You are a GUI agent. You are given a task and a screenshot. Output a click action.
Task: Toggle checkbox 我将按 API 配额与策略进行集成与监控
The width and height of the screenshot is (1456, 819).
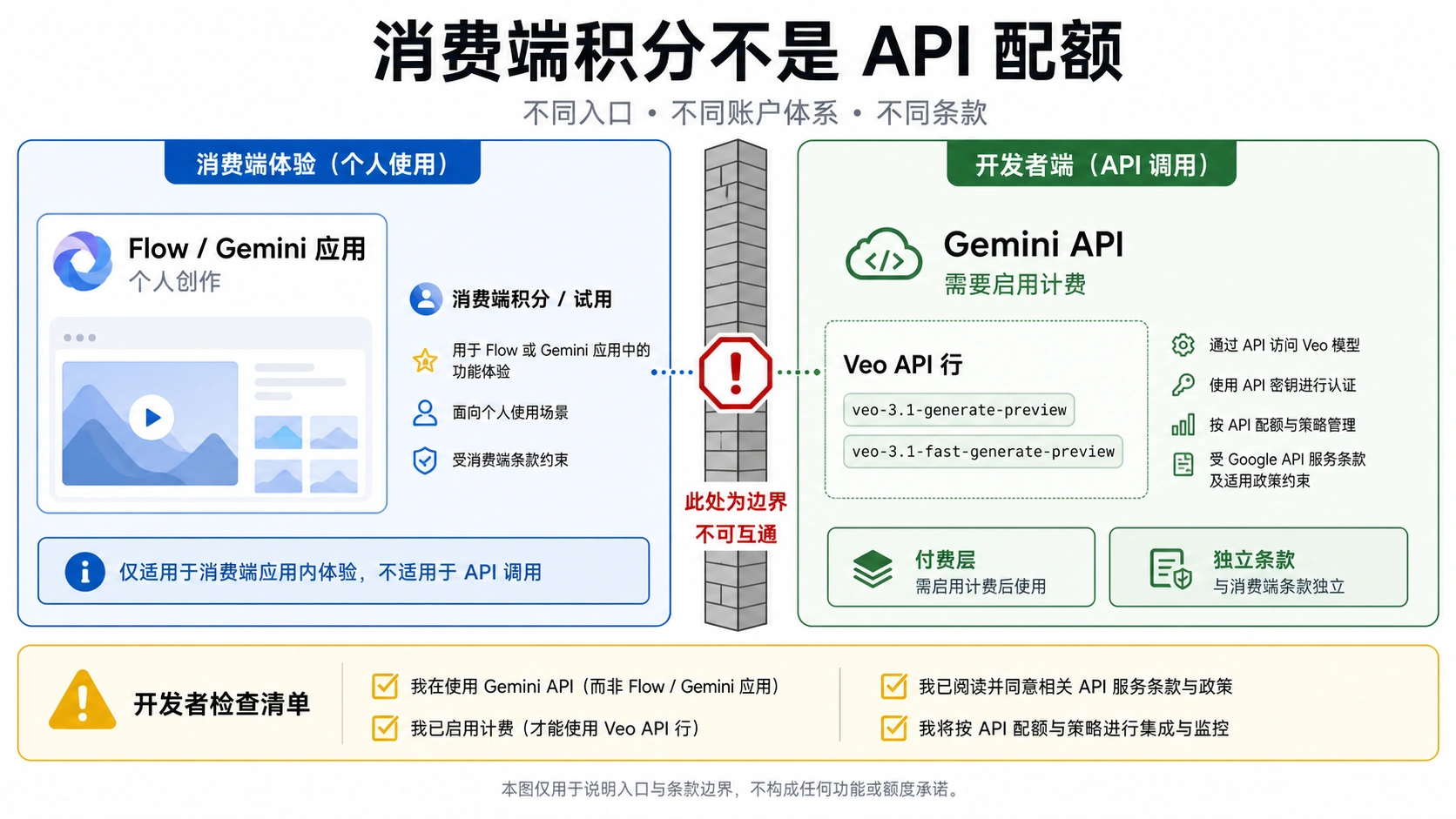pyautogui.click(x=893, y=728)
